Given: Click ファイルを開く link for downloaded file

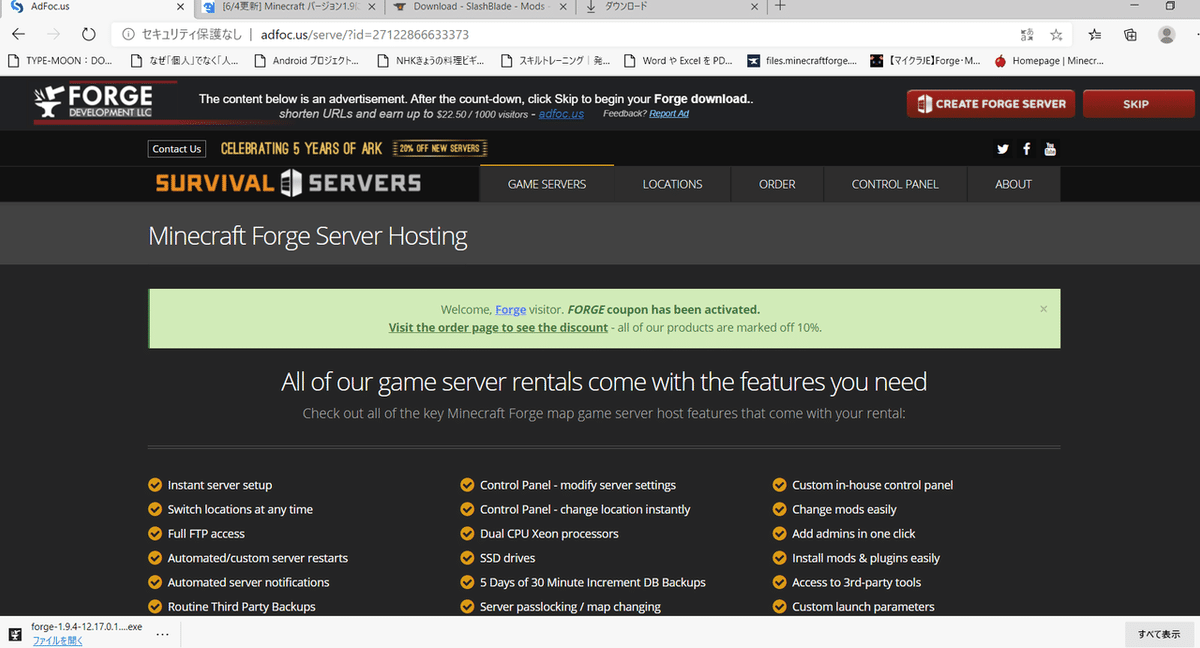Looking at the screenshot, I should pos(58,641).
